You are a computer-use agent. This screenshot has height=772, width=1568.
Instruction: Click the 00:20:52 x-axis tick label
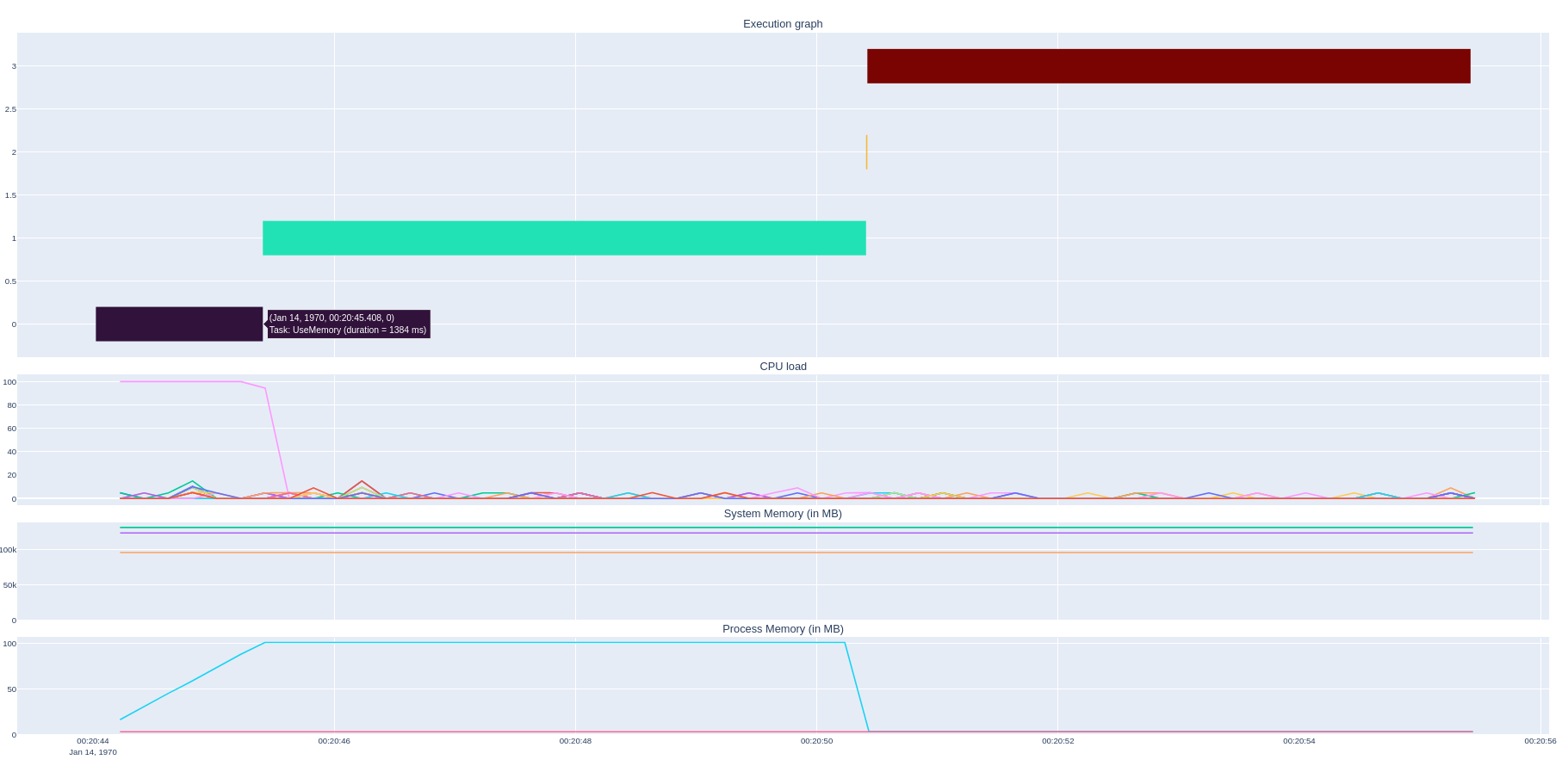pos(1057,741)
